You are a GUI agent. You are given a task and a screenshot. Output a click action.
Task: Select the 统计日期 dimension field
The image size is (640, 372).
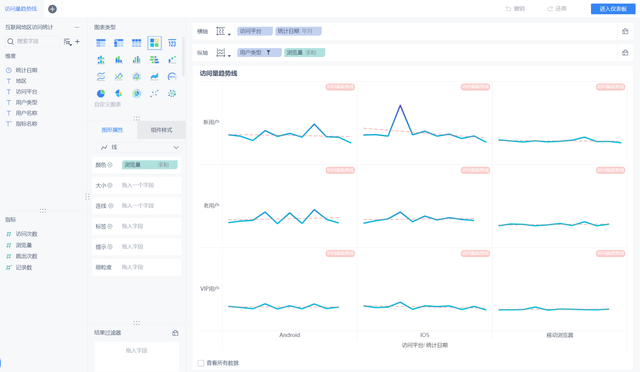pyautogui.click(x=27, y=70)
